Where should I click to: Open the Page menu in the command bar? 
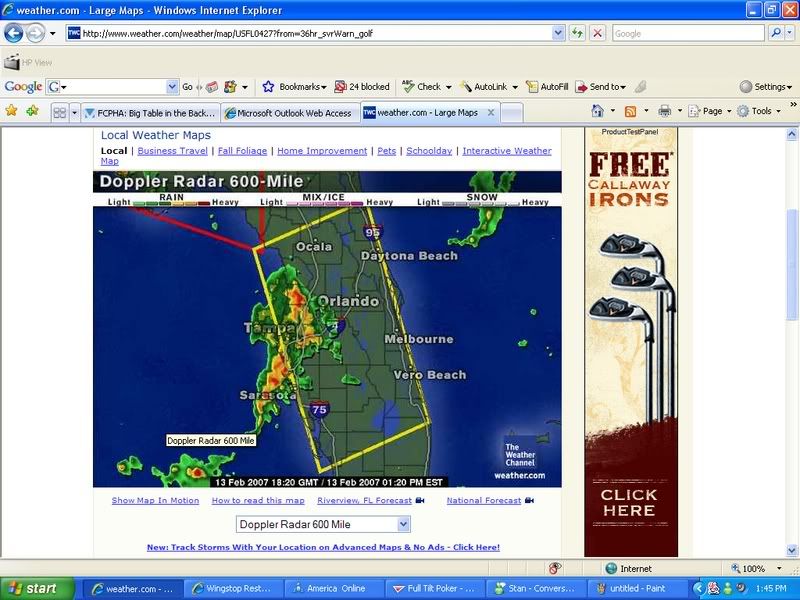click(x=709, y=111)
